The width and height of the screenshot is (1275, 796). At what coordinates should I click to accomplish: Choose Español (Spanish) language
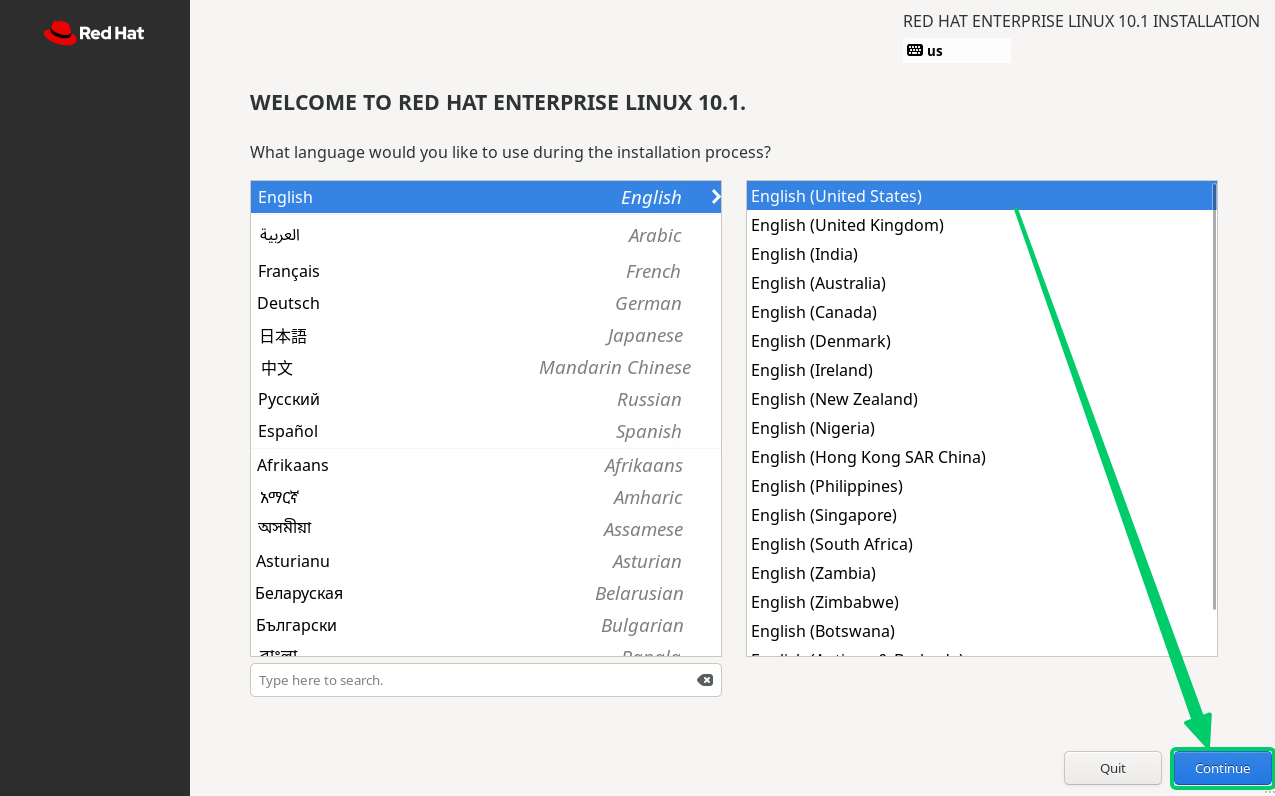point(486,431)
